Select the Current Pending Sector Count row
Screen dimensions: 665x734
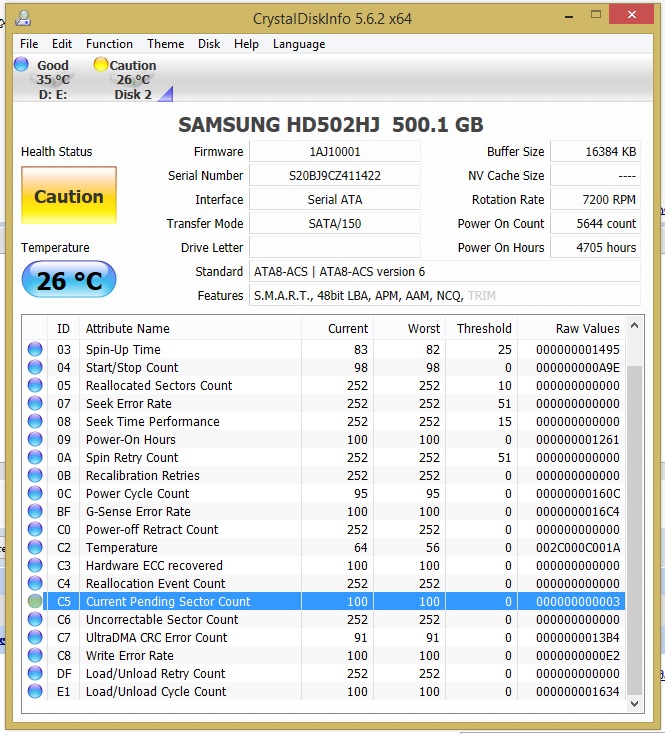(x=323, y=601)
